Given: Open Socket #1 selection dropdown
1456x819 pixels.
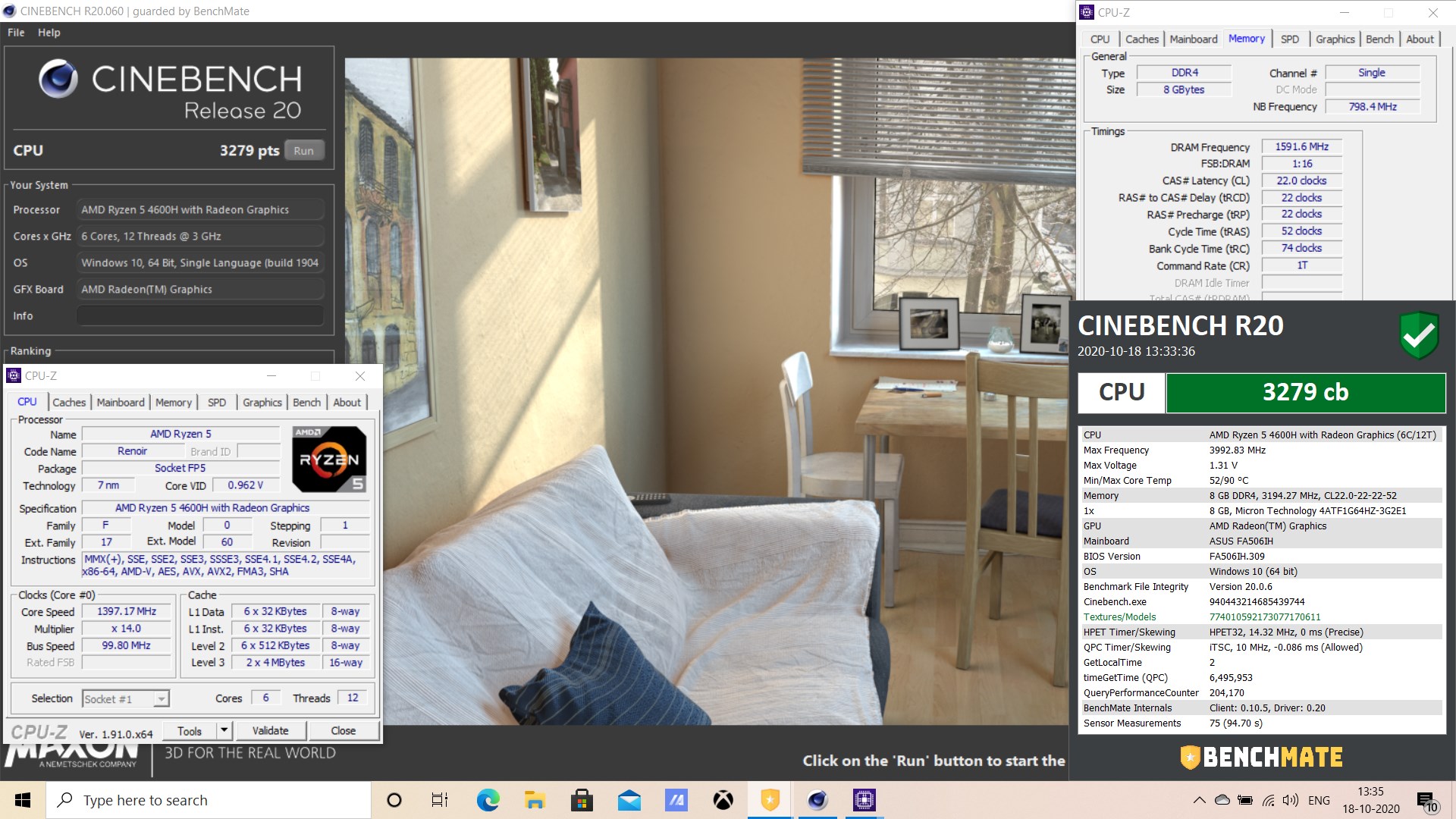Looking at the screenshot, I should click(125, 698).
